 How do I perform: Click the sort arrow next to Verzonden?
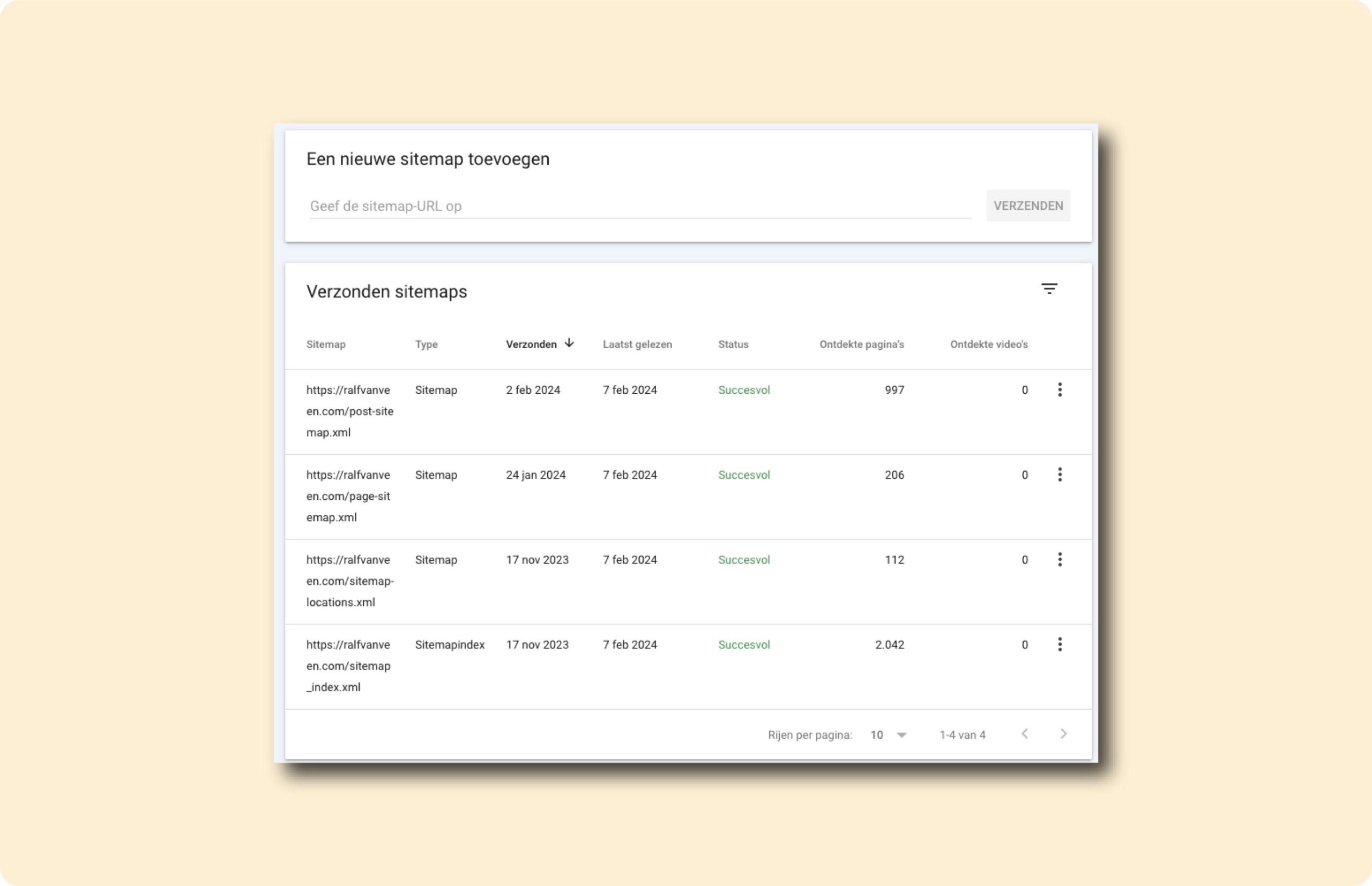click(569, 343)
